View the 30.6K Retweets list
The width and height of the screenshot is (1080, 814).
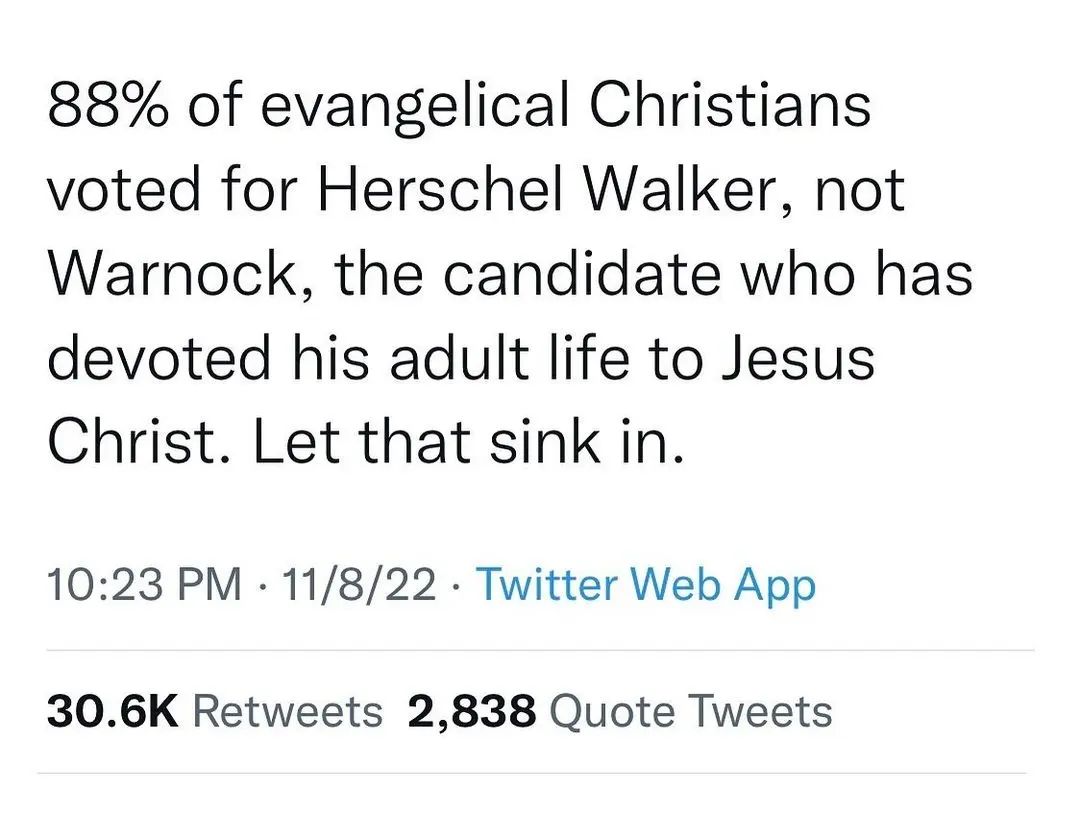point(214,712)
